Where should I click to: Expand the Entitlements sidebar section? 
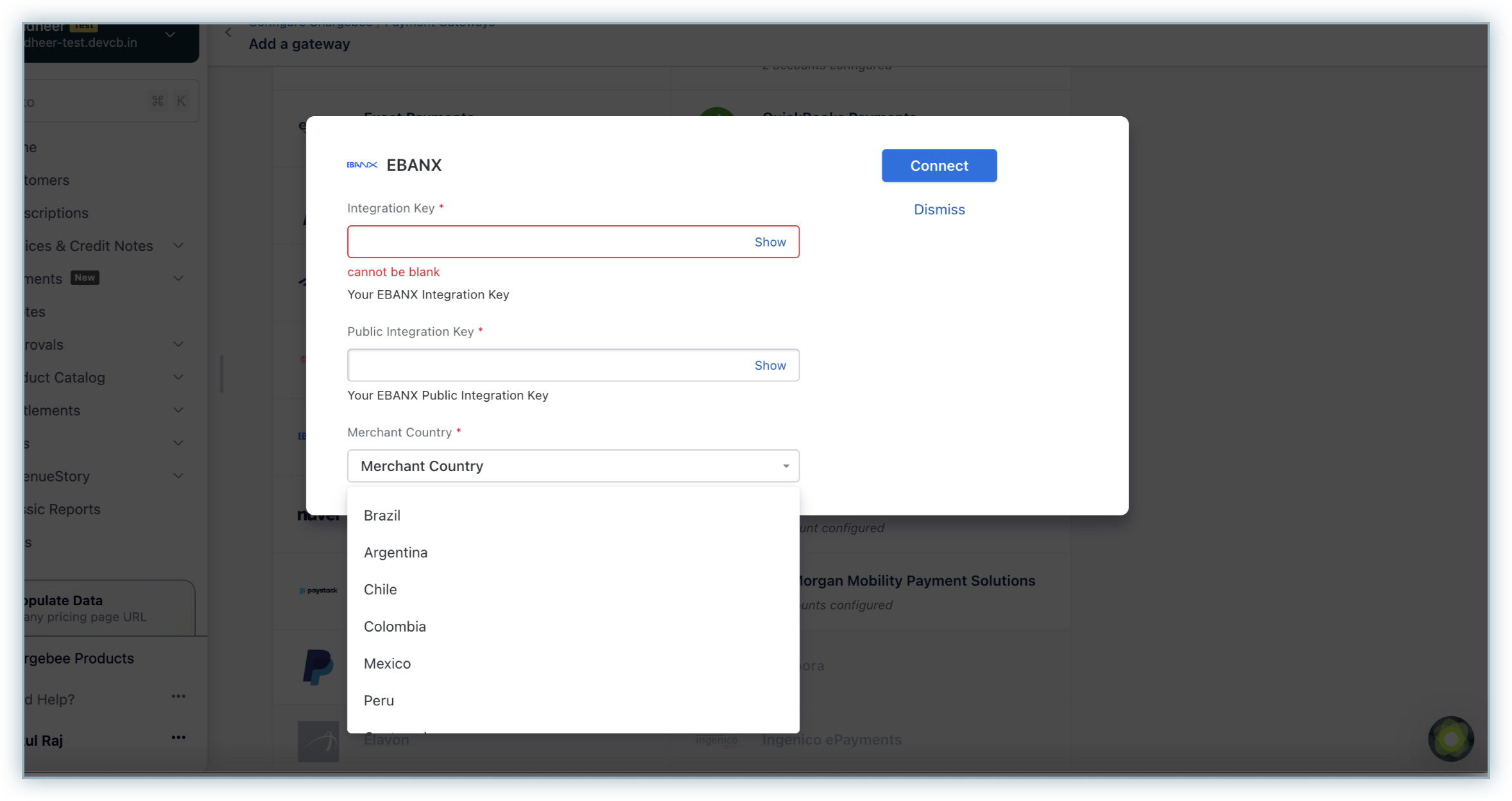[178, 410]
